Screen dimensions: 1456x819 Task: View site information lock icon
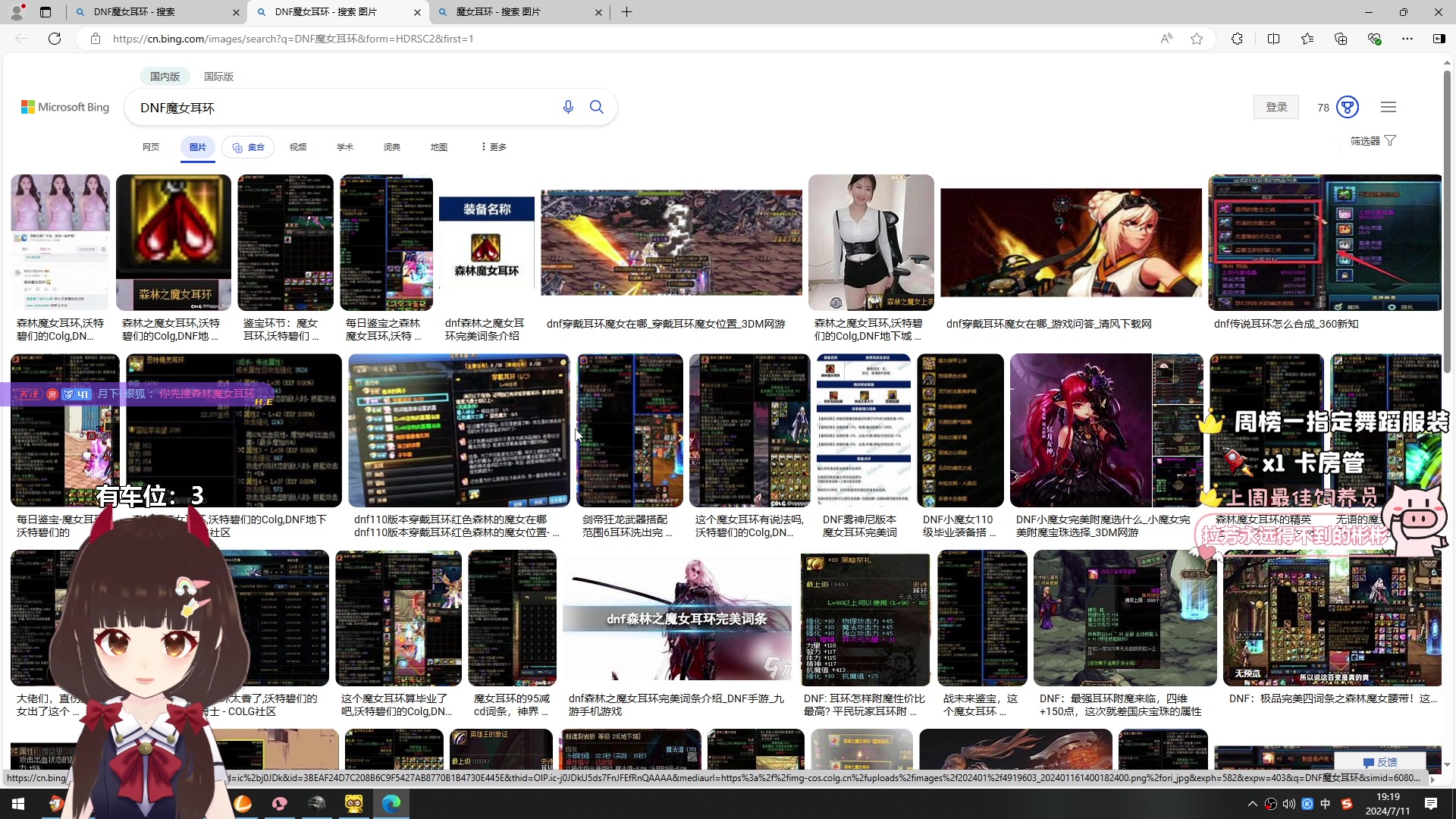(x=96, y=39)
